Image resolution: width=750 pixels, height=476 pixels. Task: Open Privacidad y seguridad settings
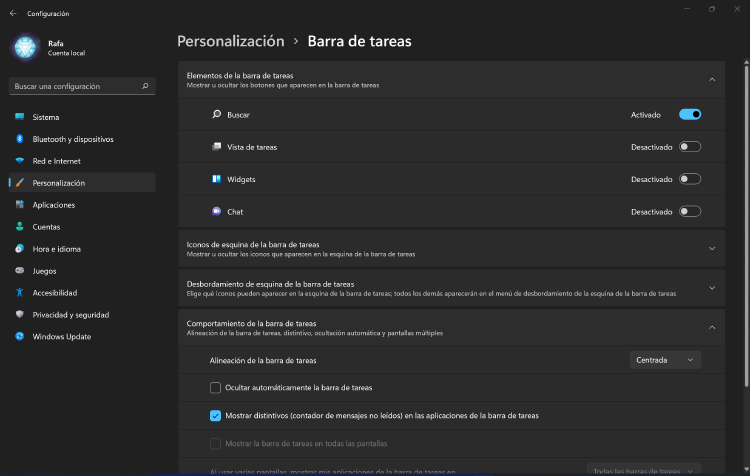[x=82, y=314]
